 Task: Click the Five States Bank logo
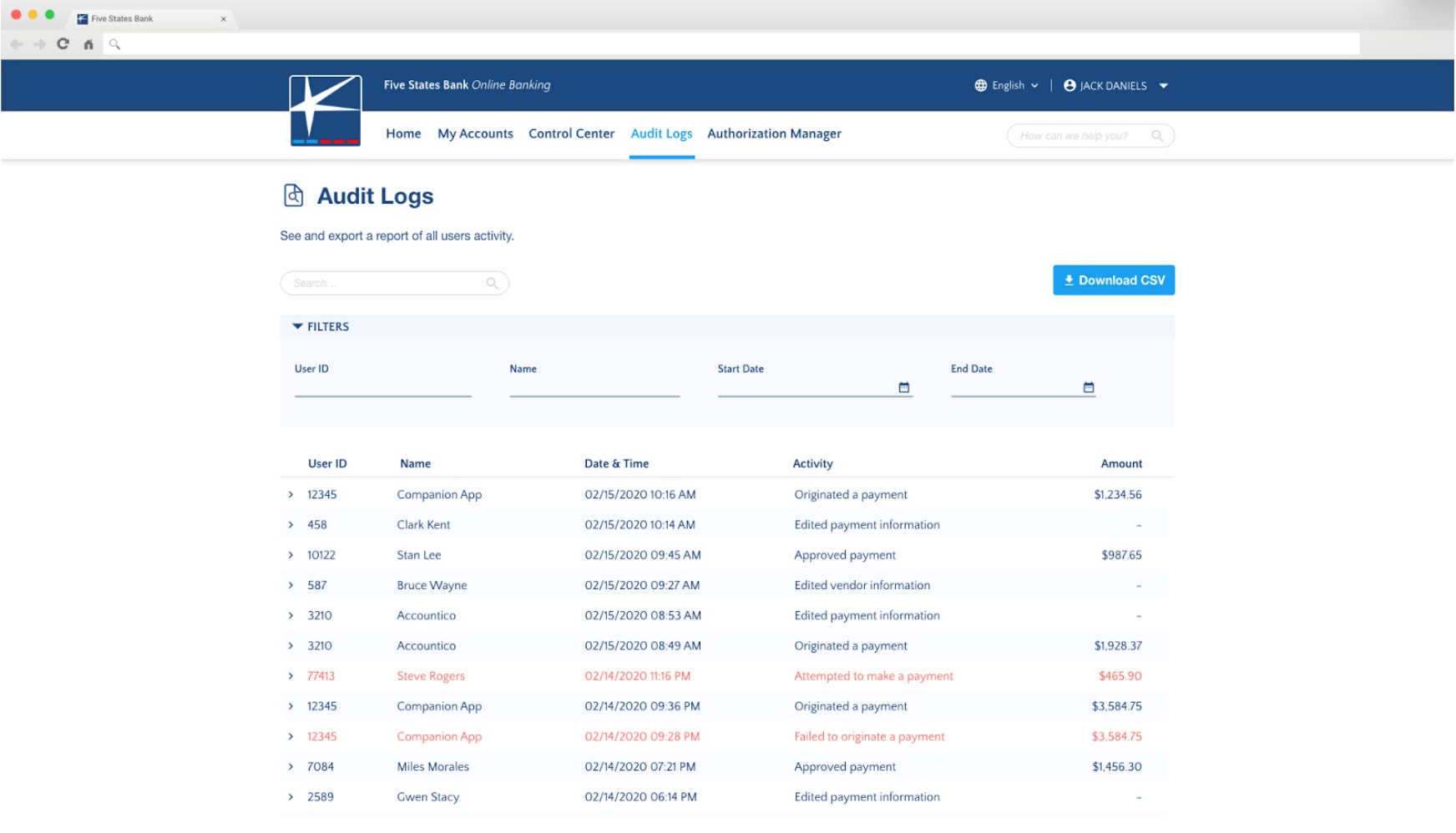pyautogui.click(x=326, y=111)
